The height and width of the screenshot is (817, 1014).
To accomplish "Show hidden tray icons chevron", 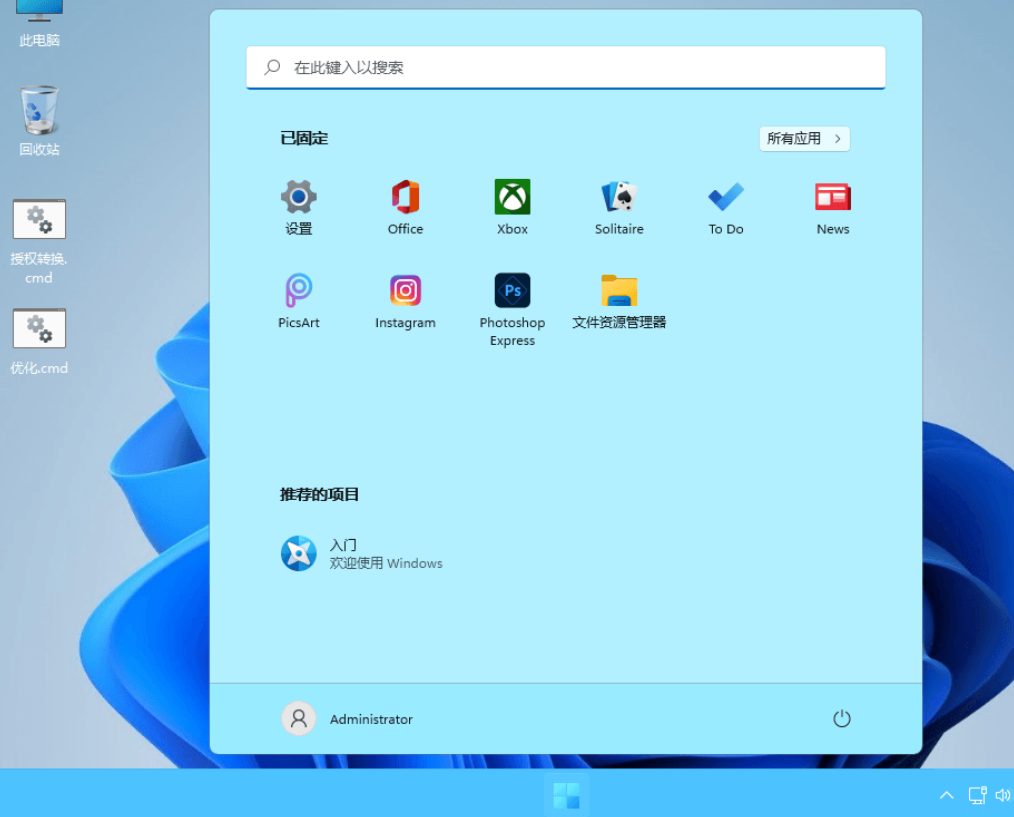I will click(x=946, y=795).
